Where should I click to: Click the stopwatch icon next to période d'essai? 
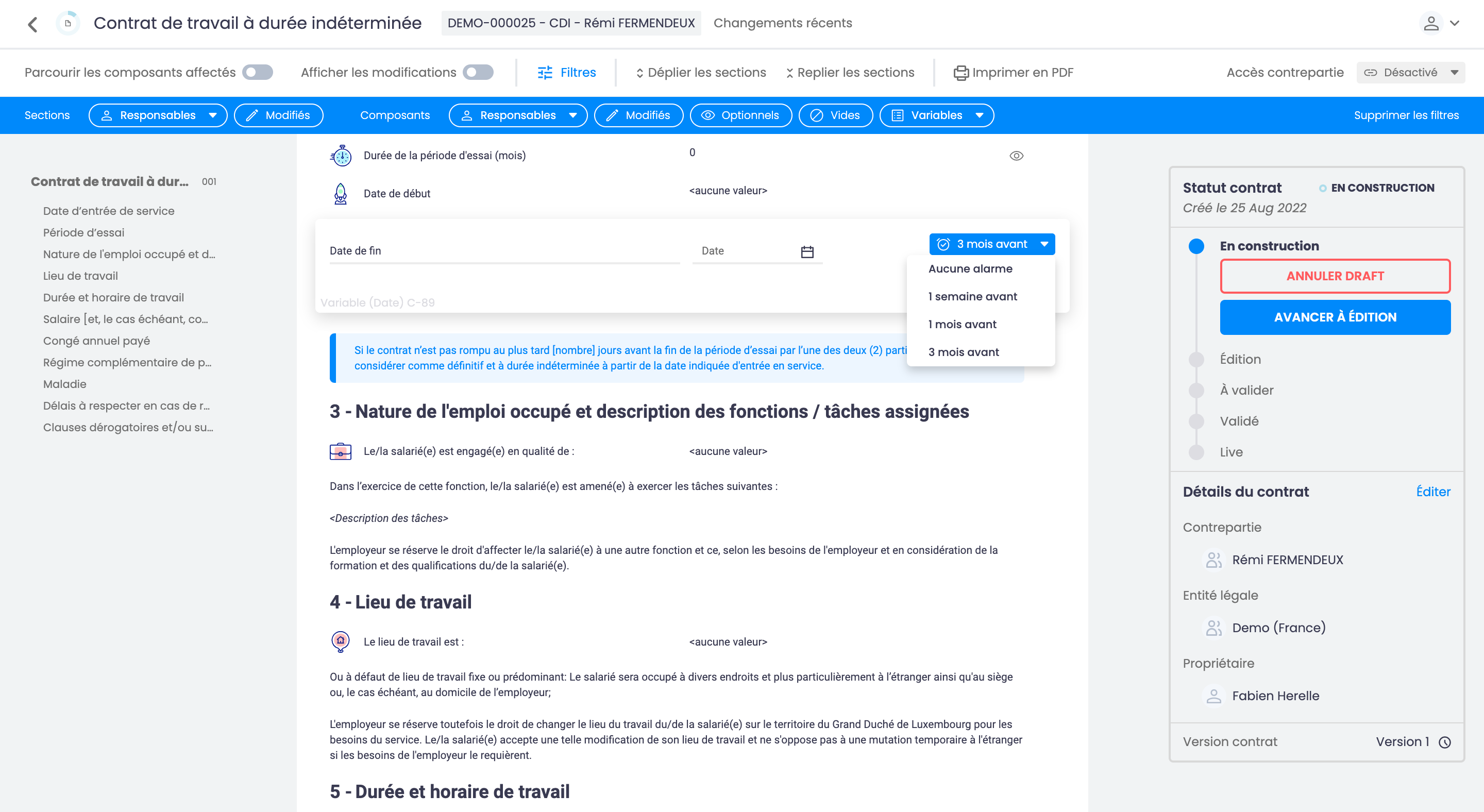(341, 155)
